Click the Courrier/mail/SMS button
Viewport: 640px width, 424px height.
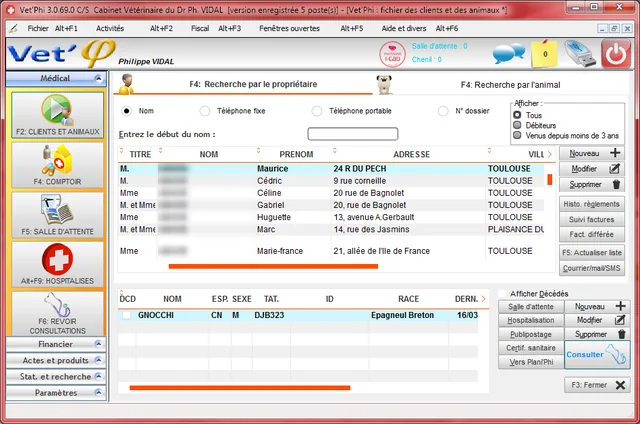[591, 268]
